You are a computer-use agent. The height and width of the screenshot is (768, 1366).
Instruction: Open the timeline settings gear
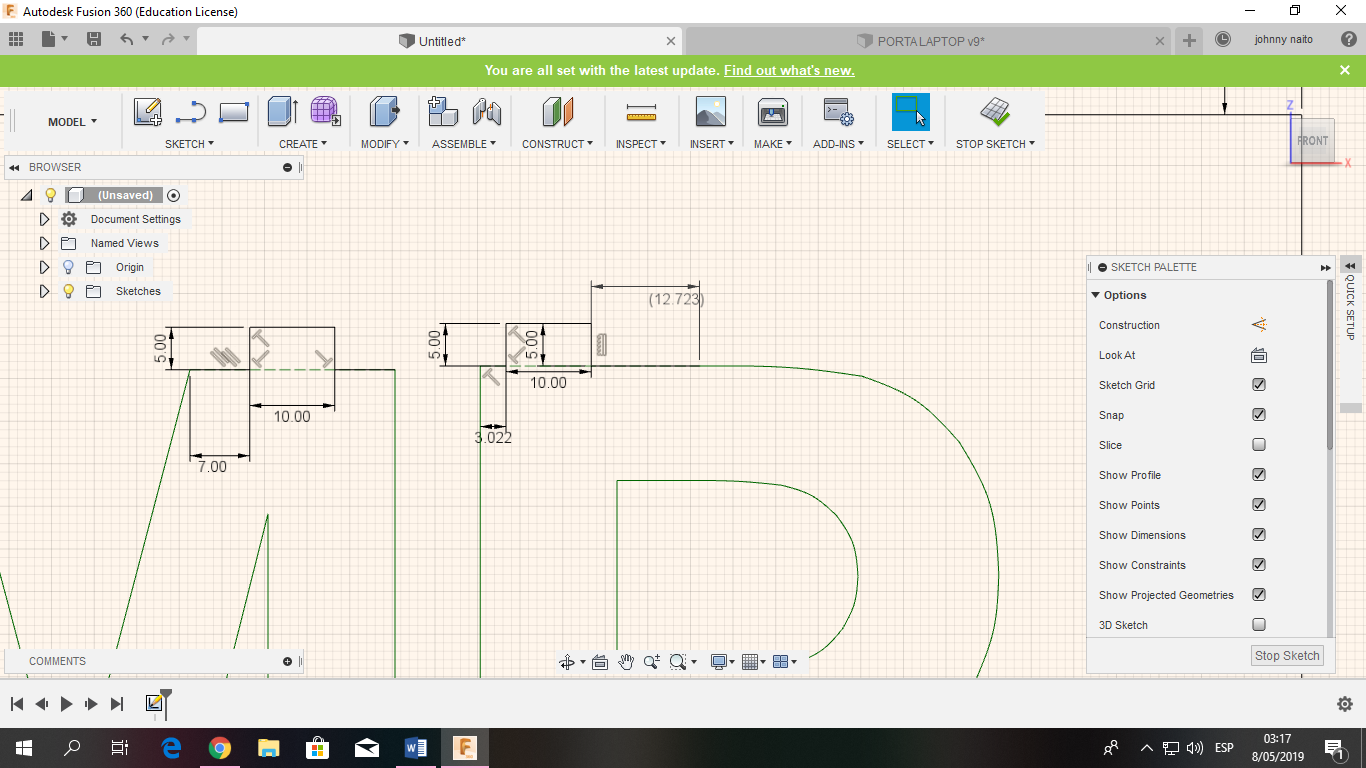(1345, 704)
